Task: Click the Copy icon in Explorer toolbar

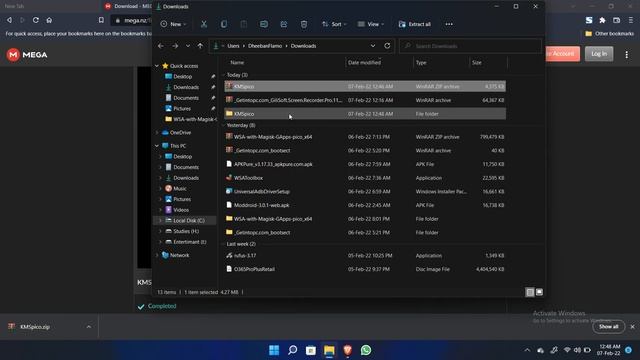Action: click(x=224, y=24)
